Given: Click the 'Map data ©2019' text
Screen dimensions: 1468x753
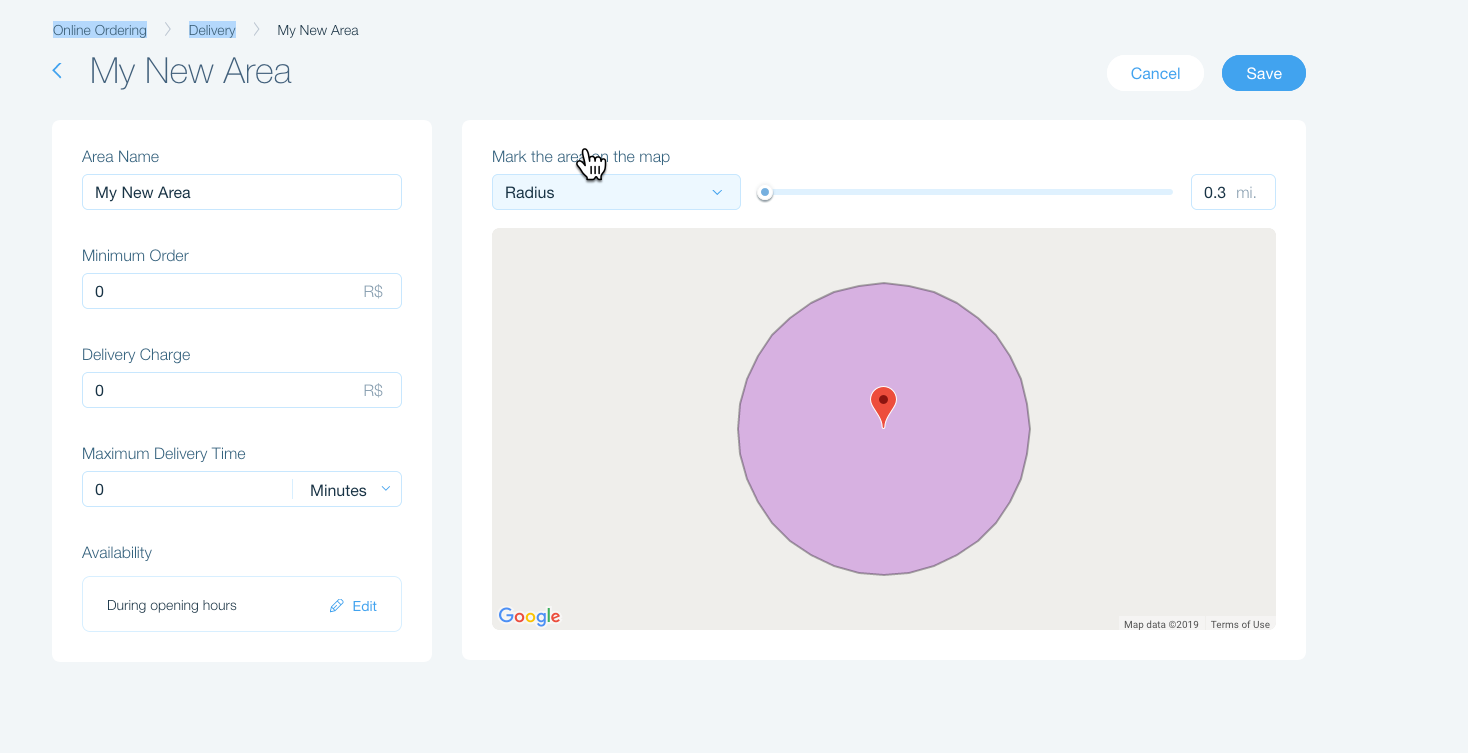Looking at the screenshot, I should (1161, 625).
